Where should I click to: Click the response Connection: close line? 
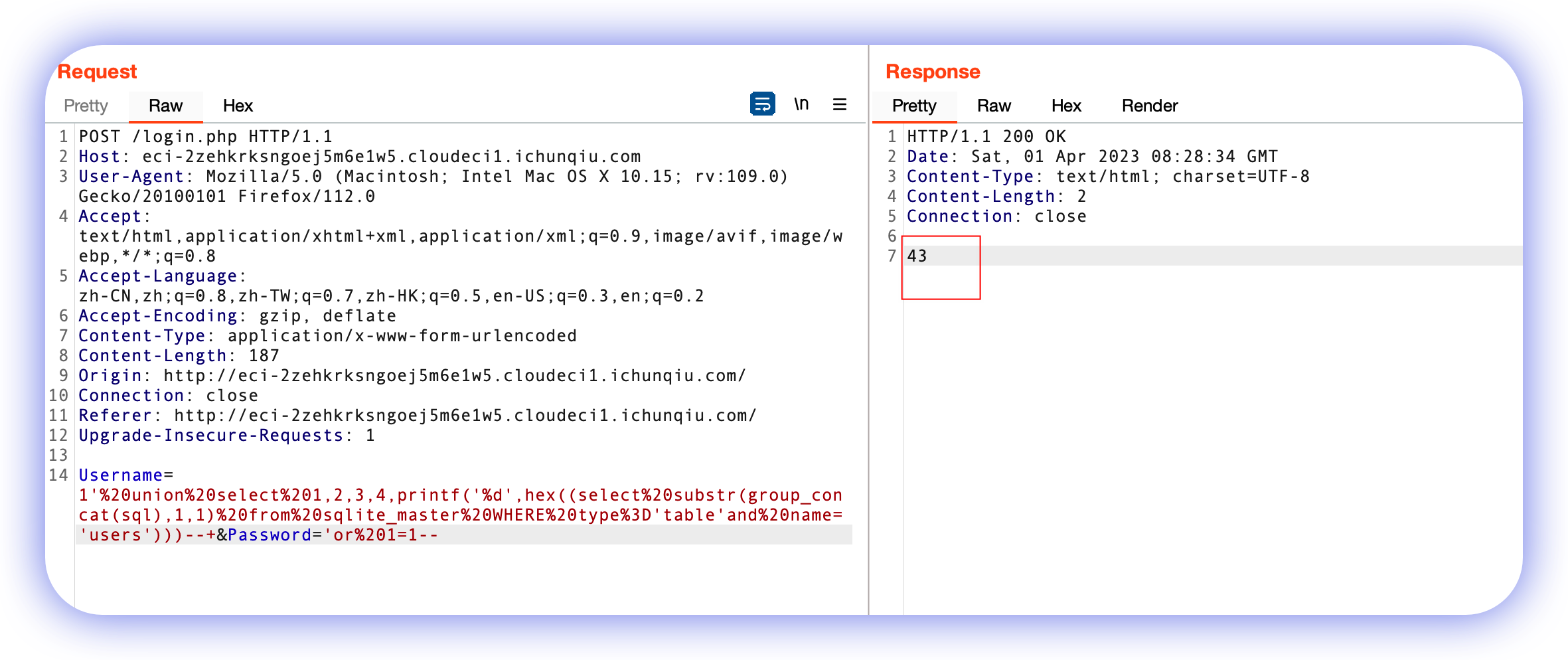point(996,216)
